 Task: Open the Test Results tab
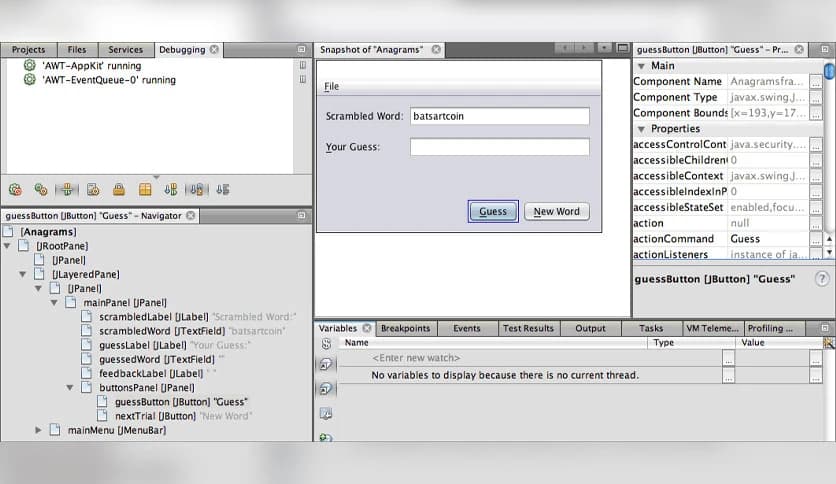pyautogui.click(x=528, y=328)
